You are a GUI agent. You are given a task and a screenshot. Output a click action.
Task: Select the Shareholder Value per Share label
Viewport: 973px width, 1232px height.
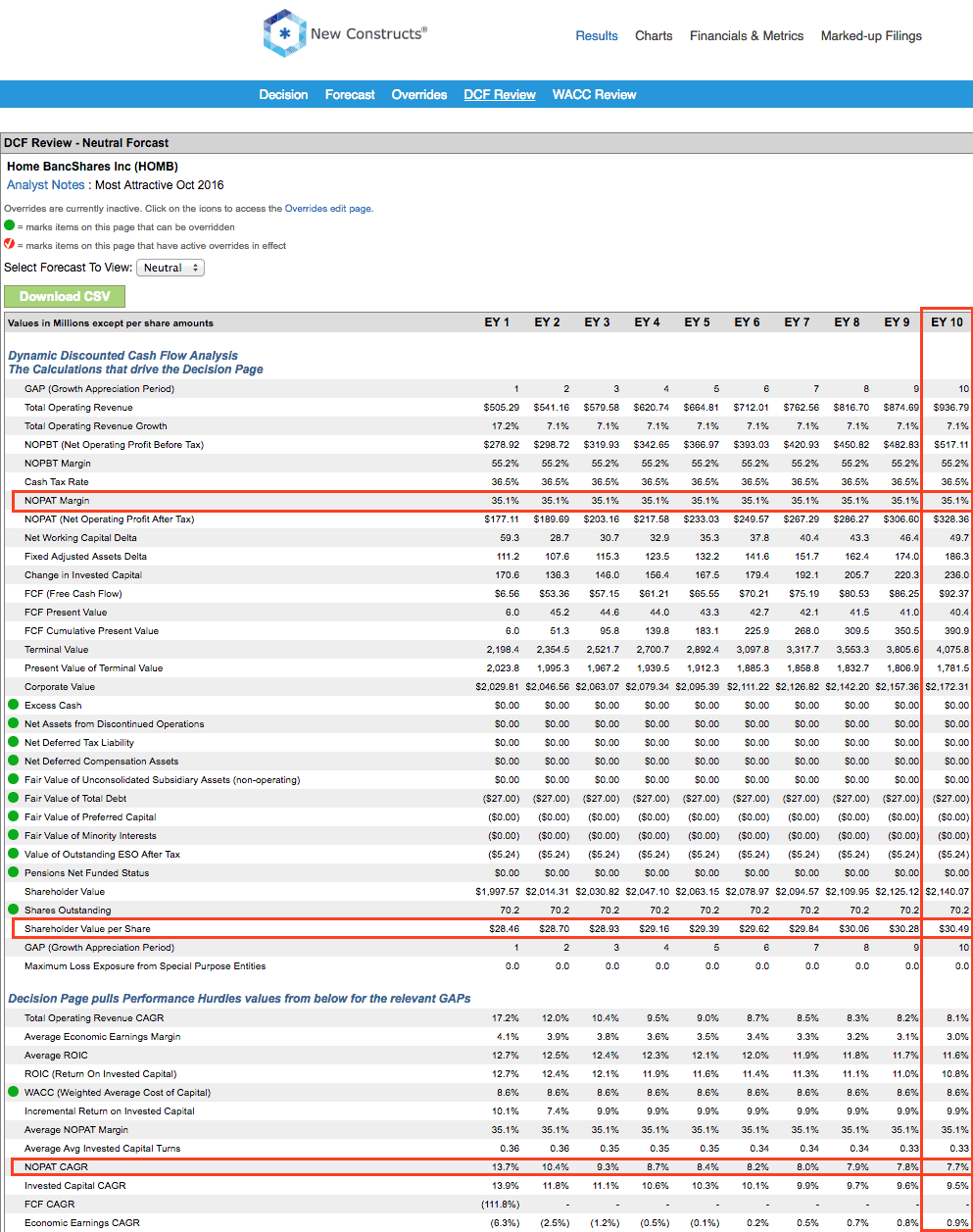pyautogui.click(x=87, y=929)
